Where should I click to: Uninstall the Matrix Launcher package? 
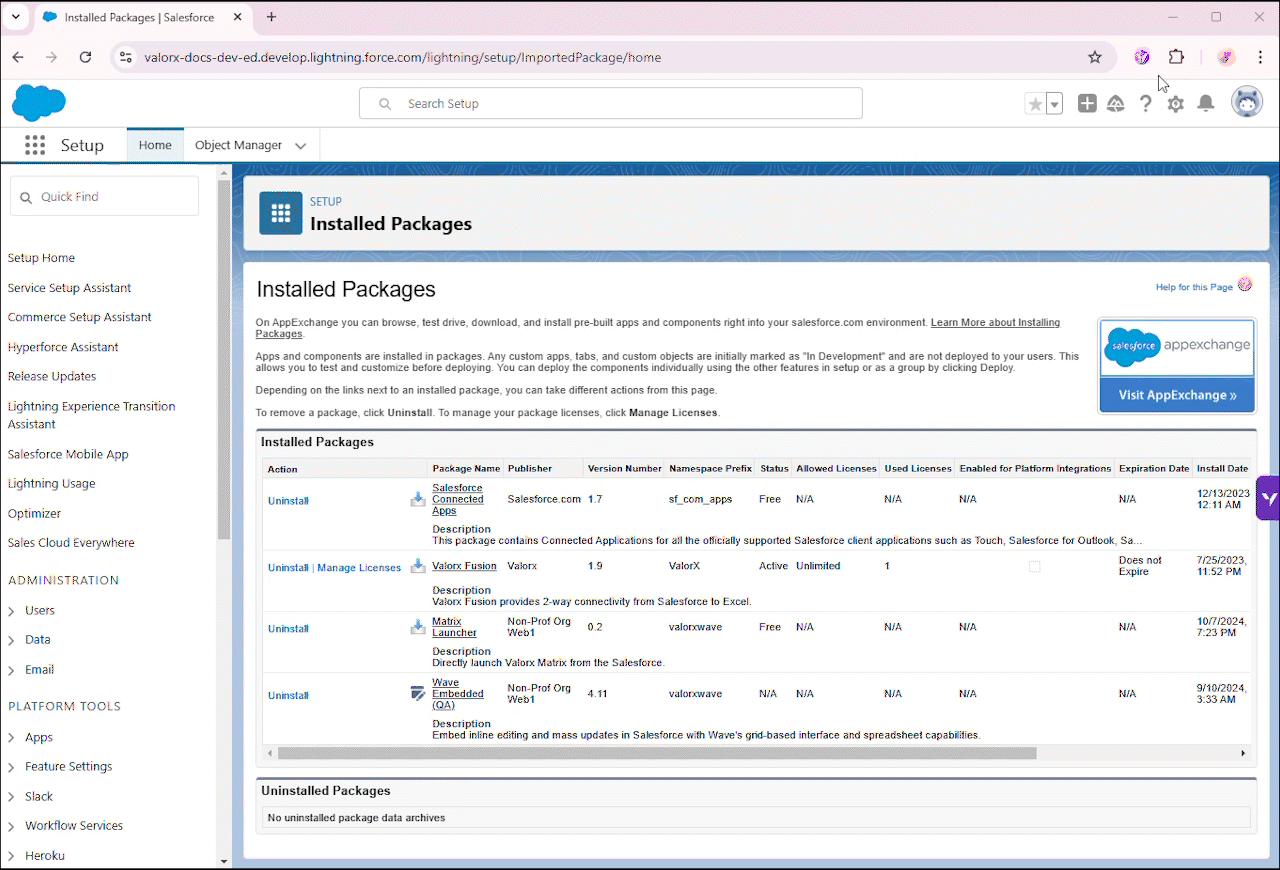288,629
